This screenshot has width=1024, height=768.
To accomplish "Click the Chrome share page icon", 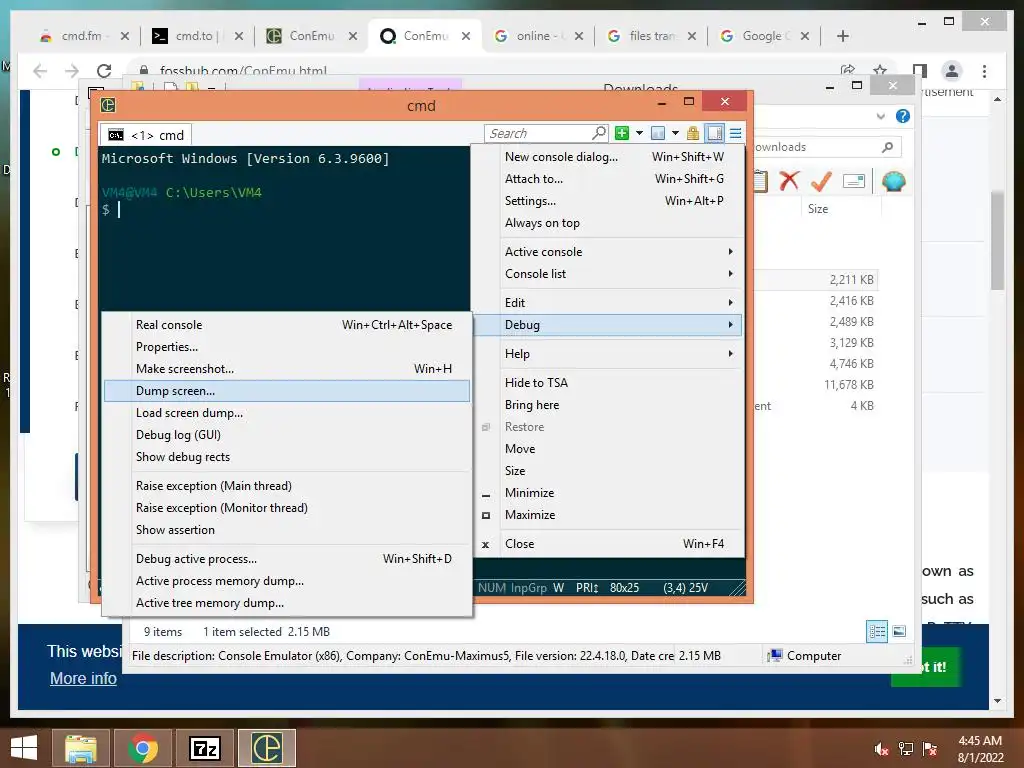I will (x=848, y=70).
